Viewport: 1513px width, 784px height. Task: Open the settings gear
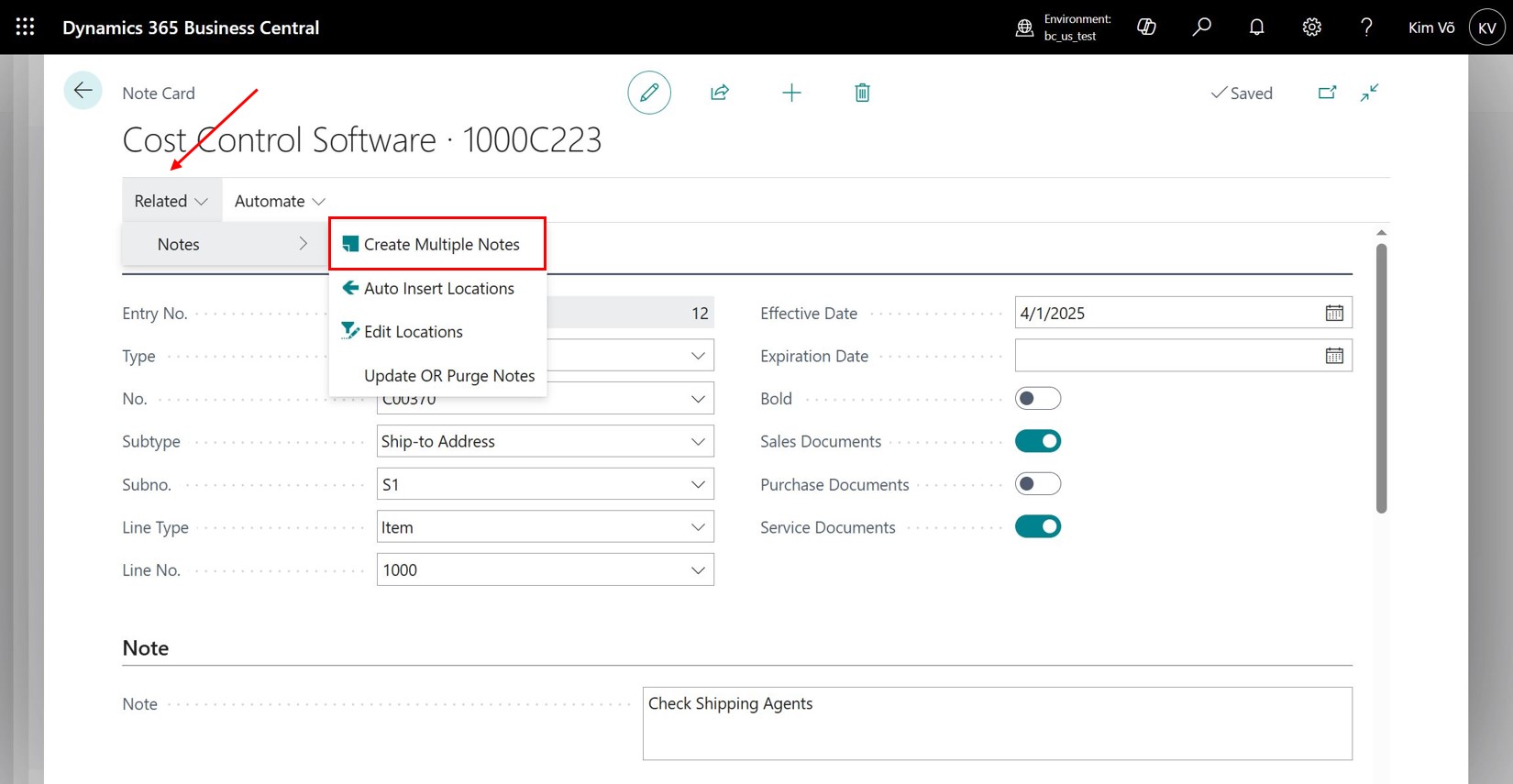(x=1311, y=28)
